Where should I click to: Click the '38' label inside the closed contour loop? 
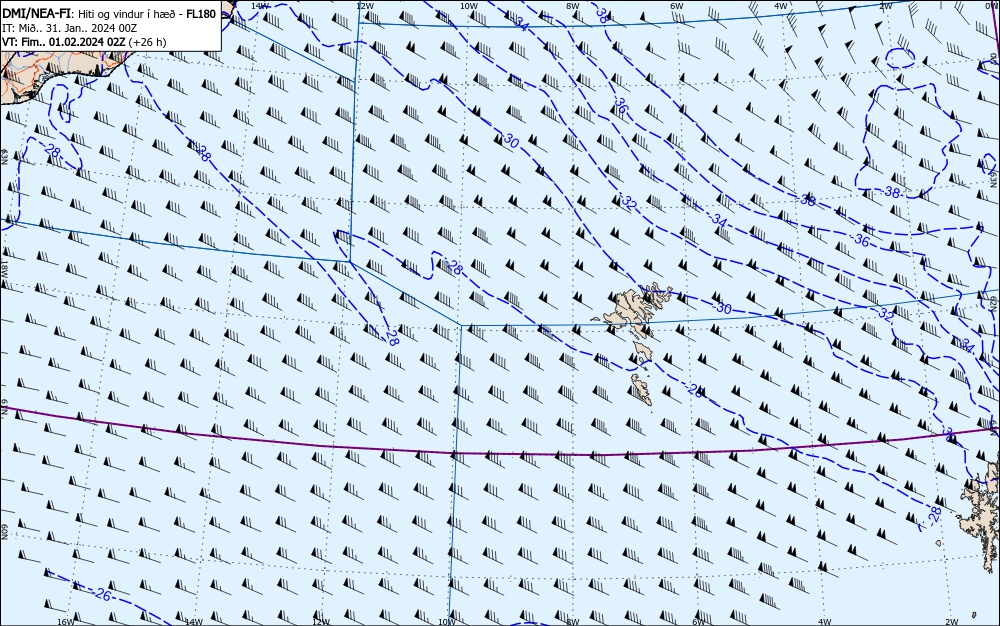(892, 191)
